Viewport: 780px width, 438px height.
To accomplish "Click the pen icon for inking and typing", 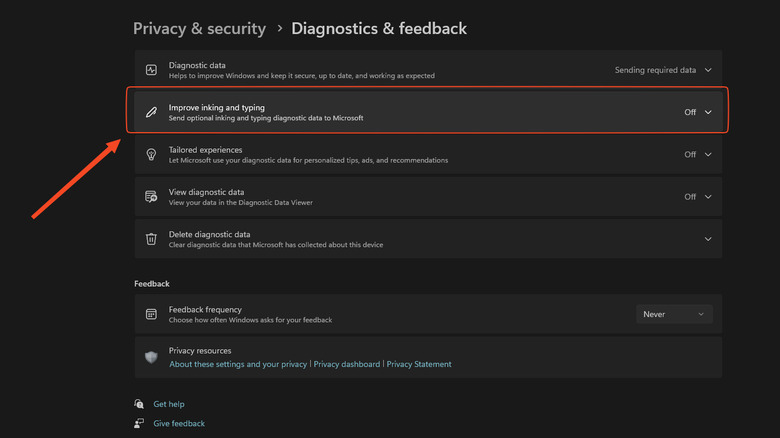I will click(x=151, y=112).
